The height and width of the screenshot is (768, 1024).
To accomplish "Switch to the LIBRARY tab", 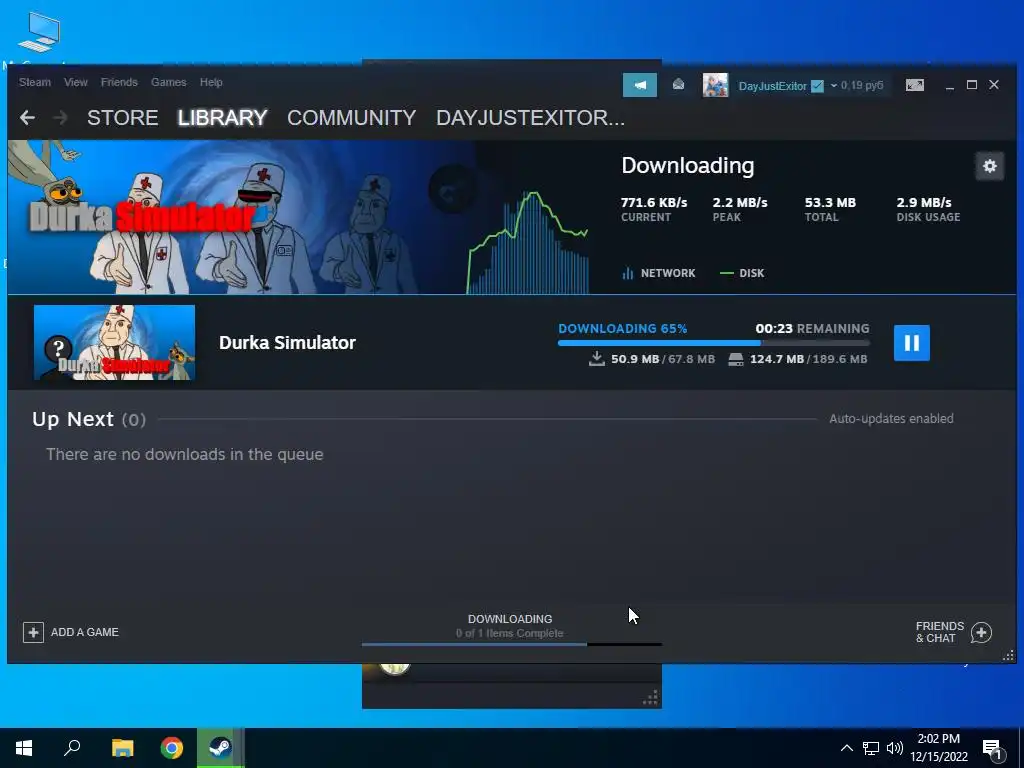I will [x=223, y=118].
